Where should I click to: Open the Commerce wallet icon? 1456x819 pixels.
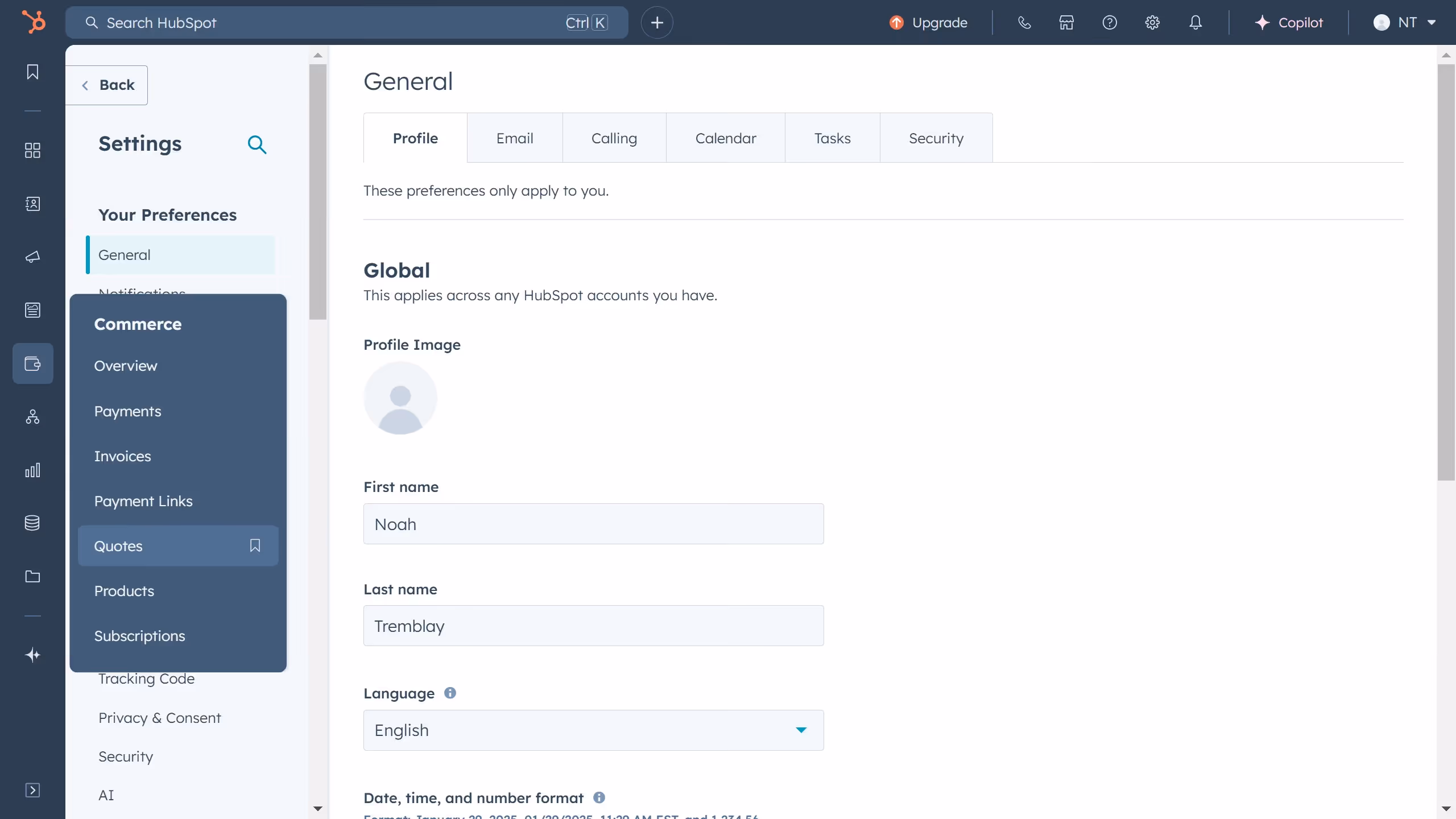32,363
